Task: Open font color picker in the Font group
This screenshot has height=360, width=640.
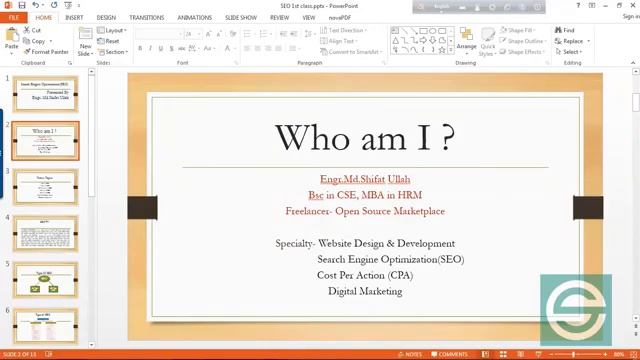Action: click(x=230, y=49)
